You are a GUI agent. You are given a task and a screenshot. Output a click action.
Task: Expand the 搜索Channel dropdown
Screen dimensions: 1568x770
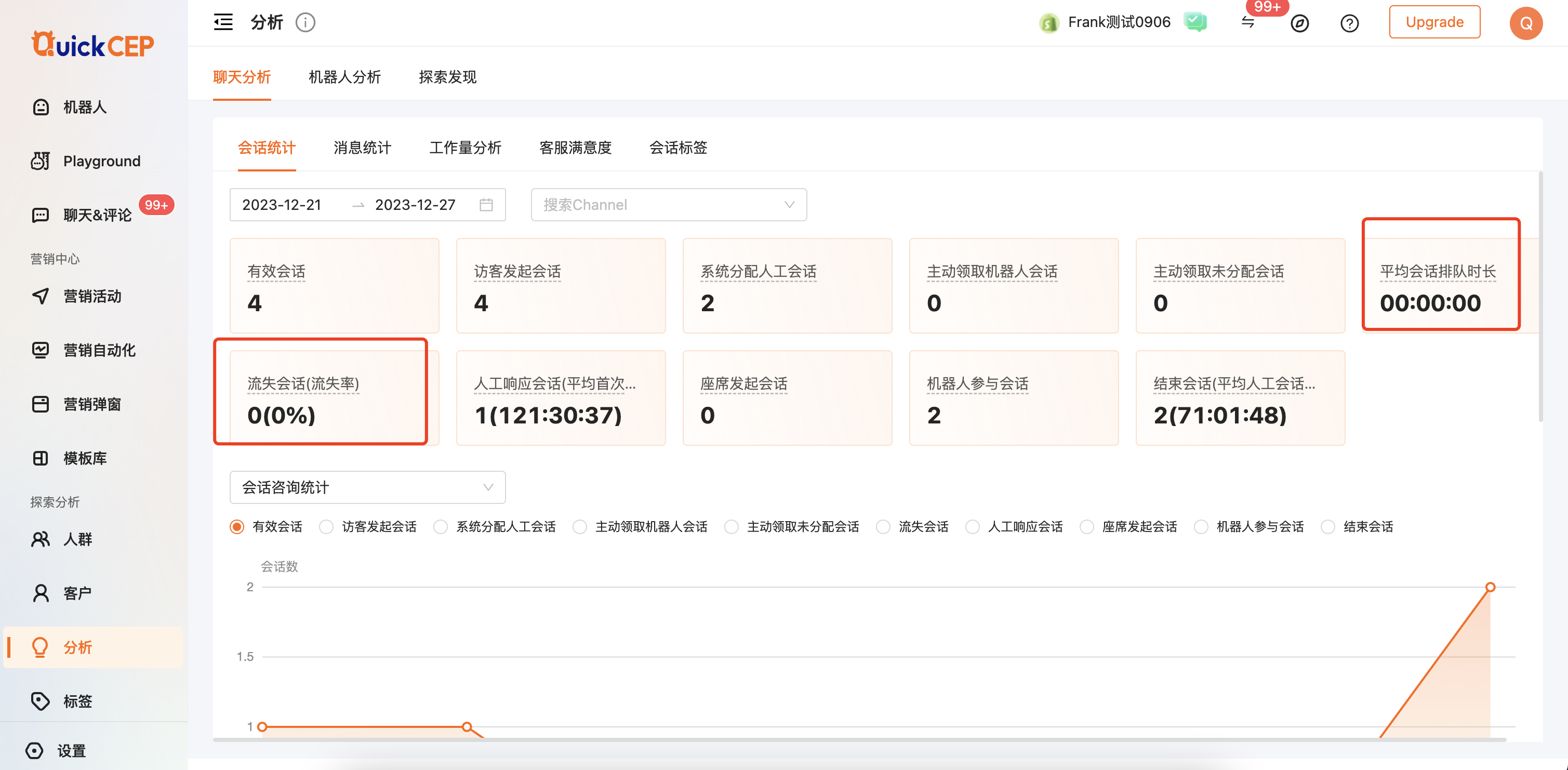[668, 205]
